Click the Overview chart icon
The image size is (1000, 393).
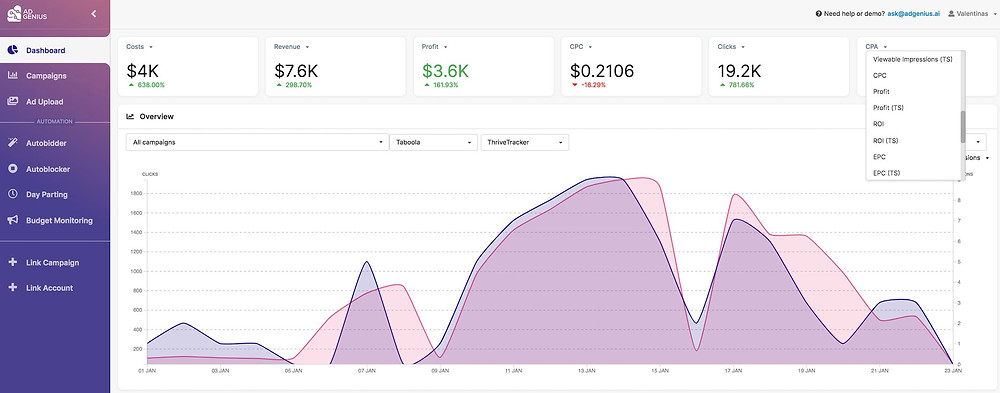point(130,117)
